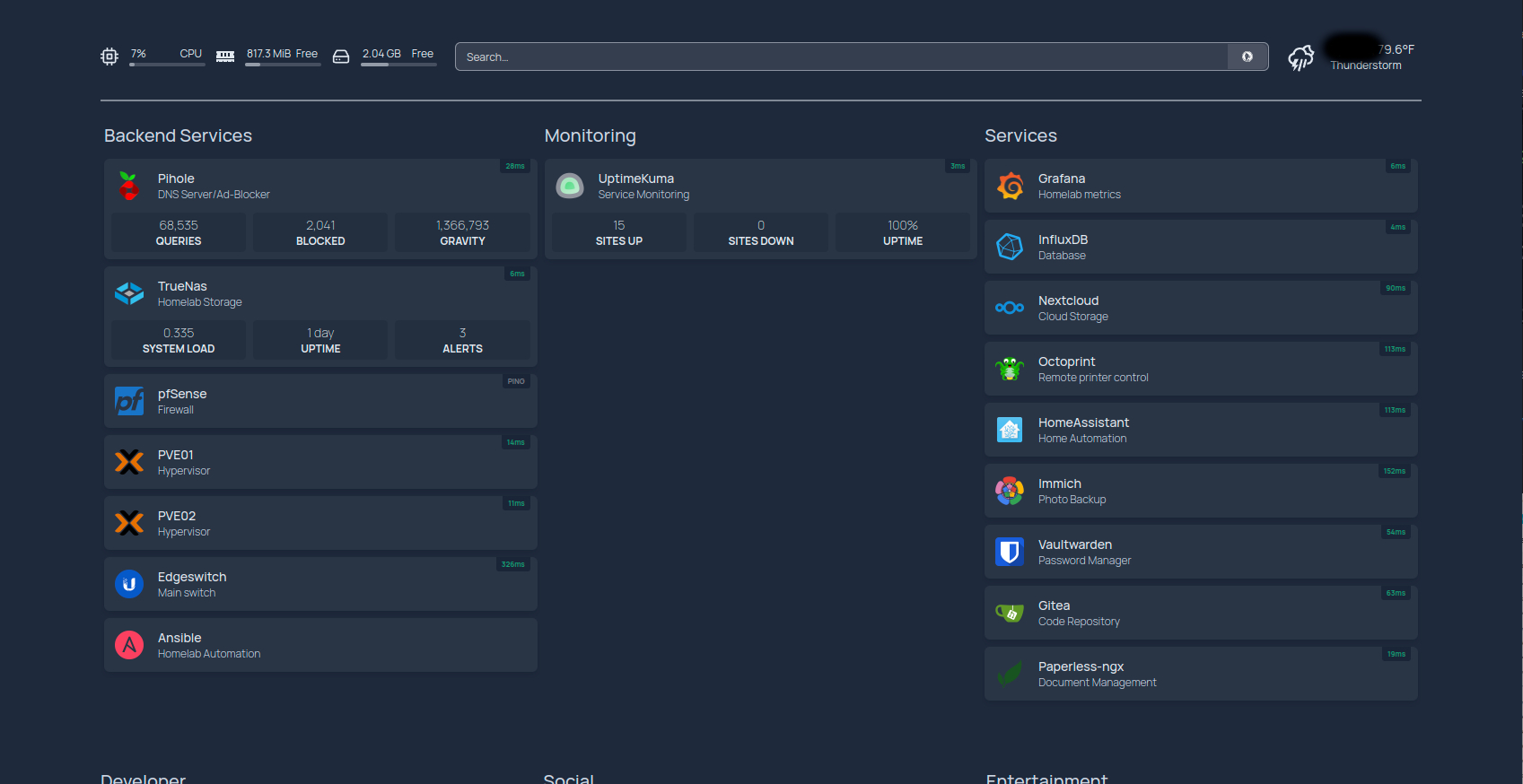Open the TrueNas service icon
This screenshot has width=1523, height=784.
click(129, 293)
